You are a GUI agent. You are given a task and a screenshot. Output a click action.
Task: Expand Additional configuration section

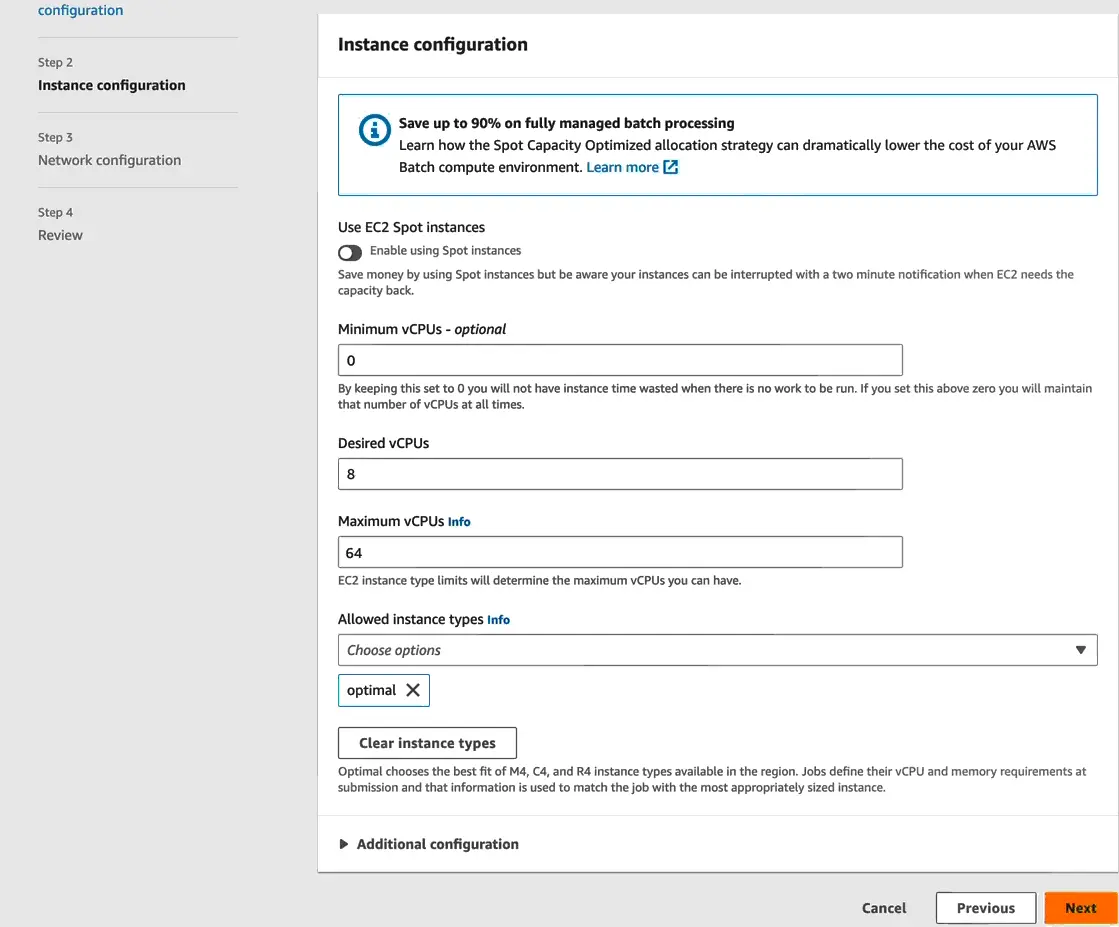(429, 844)
